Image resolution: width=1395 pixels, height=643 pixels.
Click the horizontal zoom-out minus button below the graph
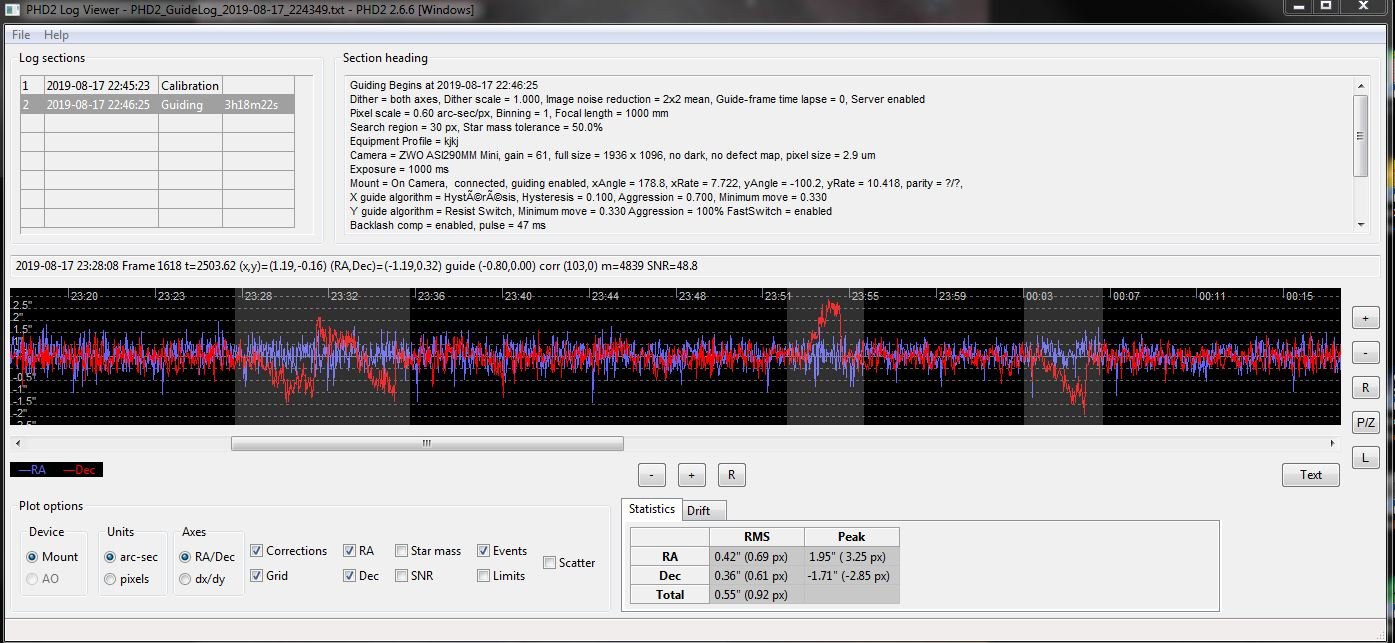click(651, 475)
